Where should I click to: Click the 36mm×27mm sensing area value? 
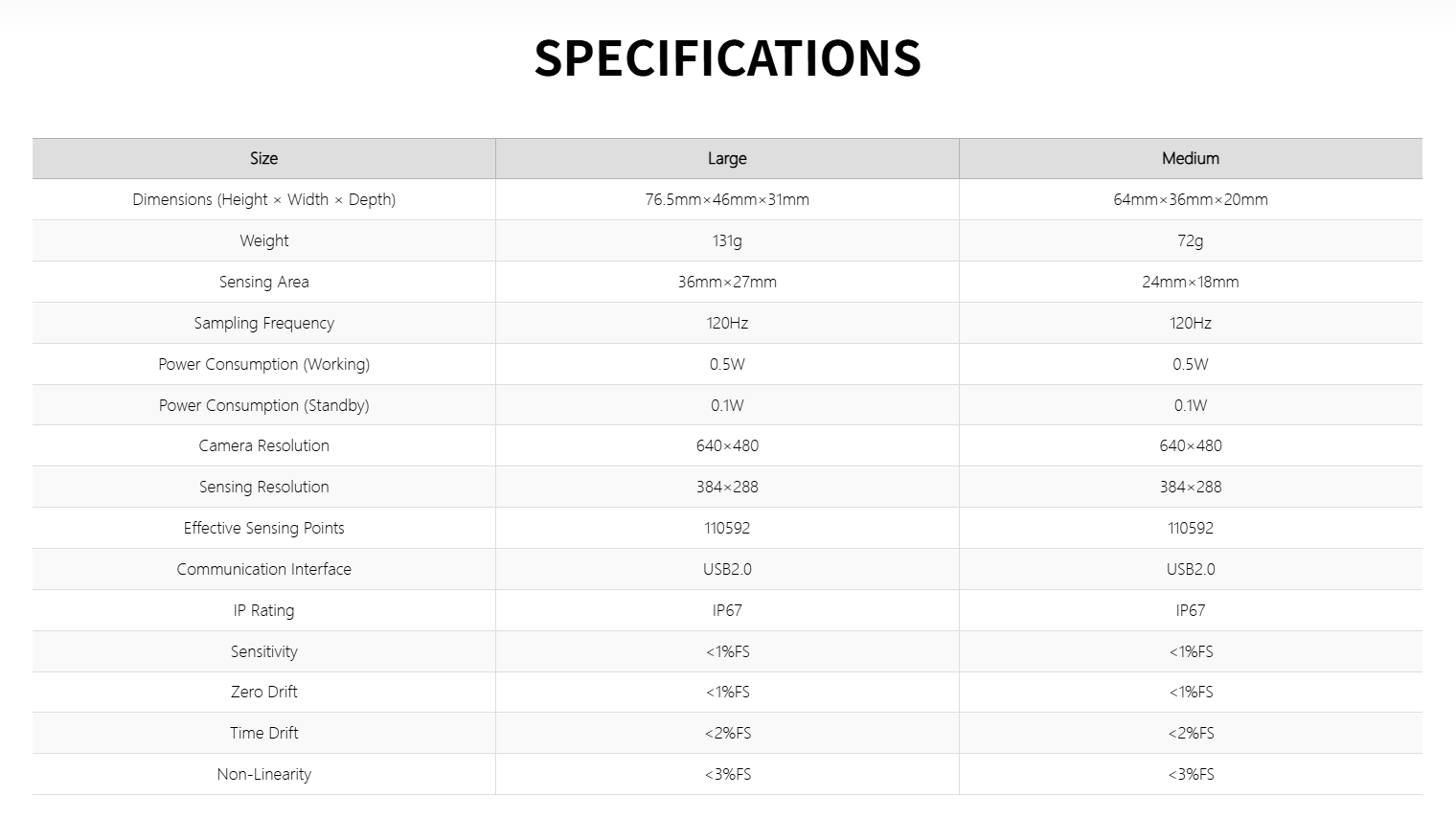[x=727, y=282]
